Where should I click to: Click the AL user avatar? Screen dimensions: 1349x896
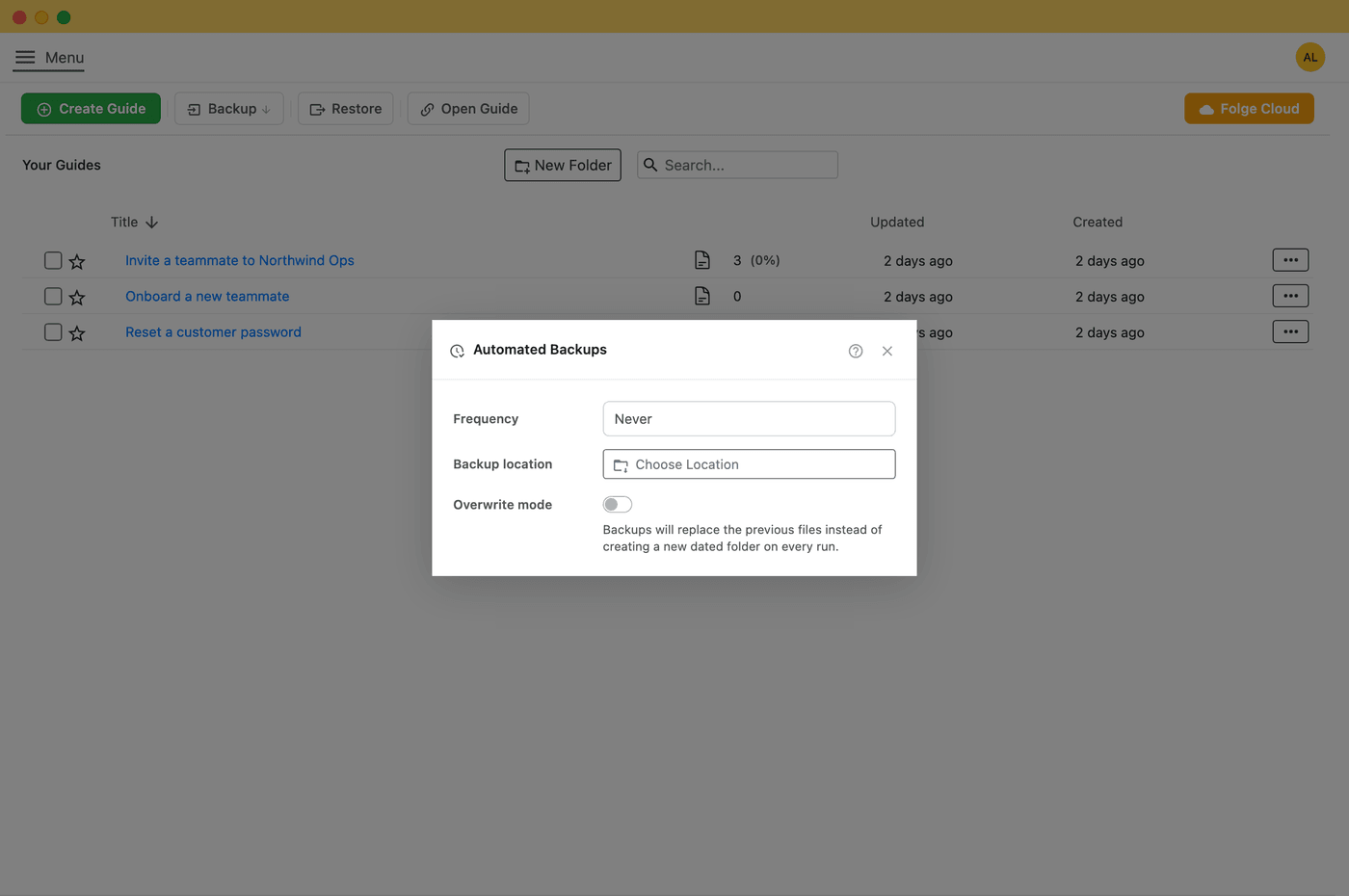[1309, 57]
